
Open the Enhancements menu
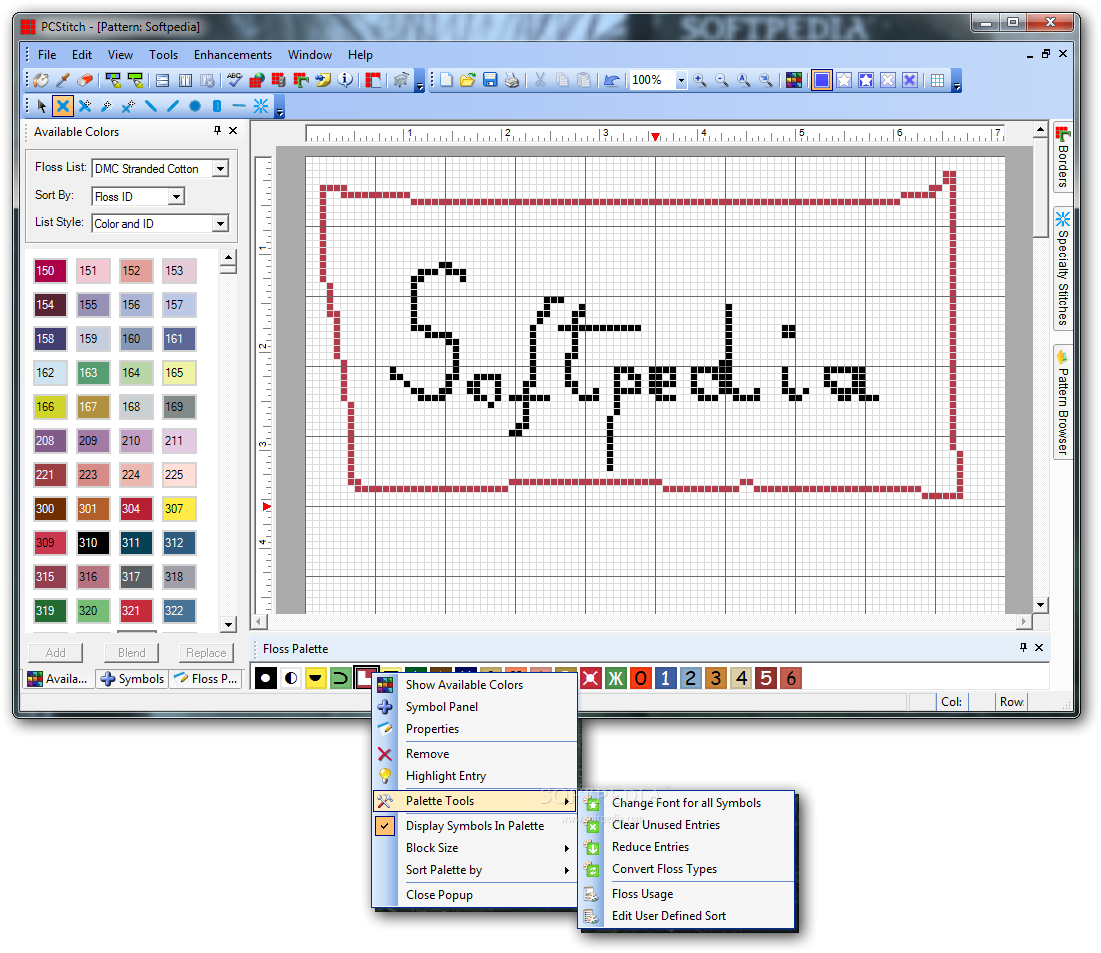point(232,55)
